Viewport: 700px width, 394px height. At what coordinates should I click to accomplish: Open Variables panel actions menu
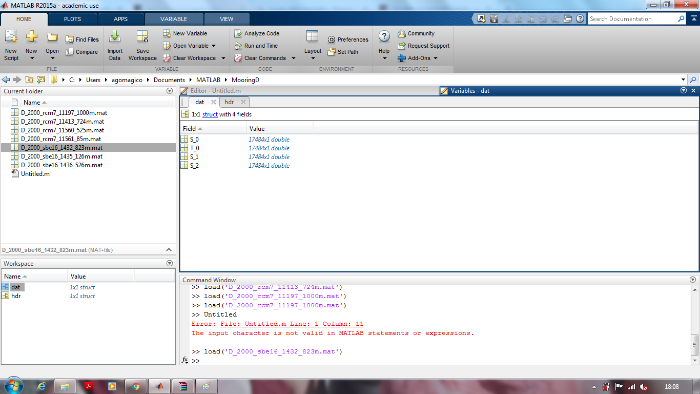point(683,90)
